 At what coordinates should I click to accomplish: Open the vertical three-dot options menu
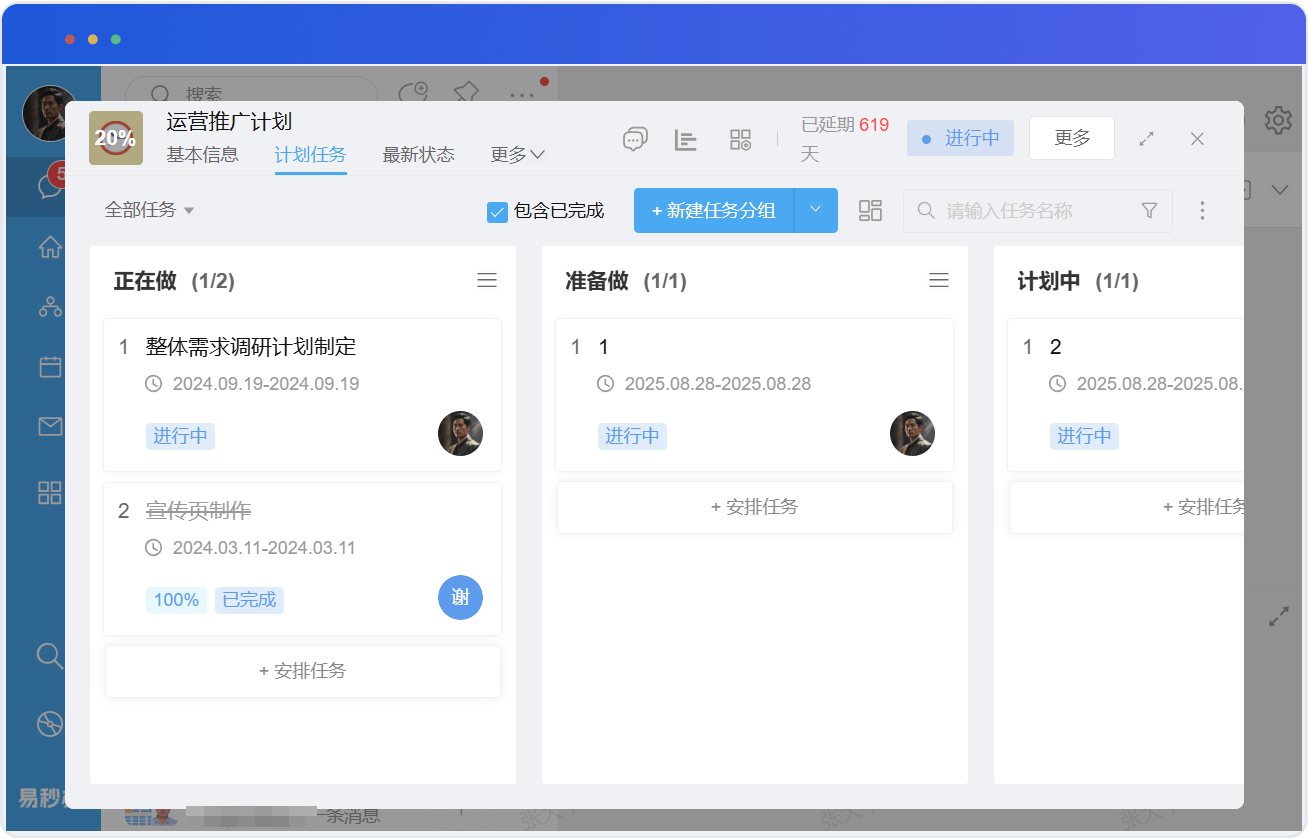1202,210
